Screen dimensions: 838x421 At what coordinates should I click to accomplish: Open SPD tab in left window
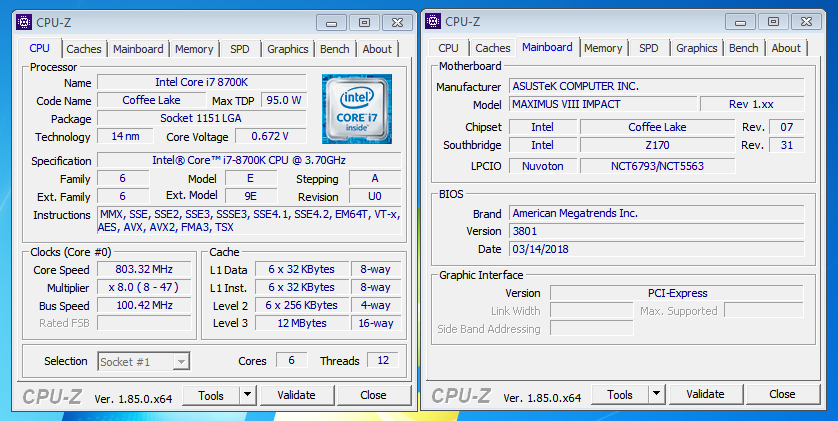pyautogui.click(x=240, y=49)
